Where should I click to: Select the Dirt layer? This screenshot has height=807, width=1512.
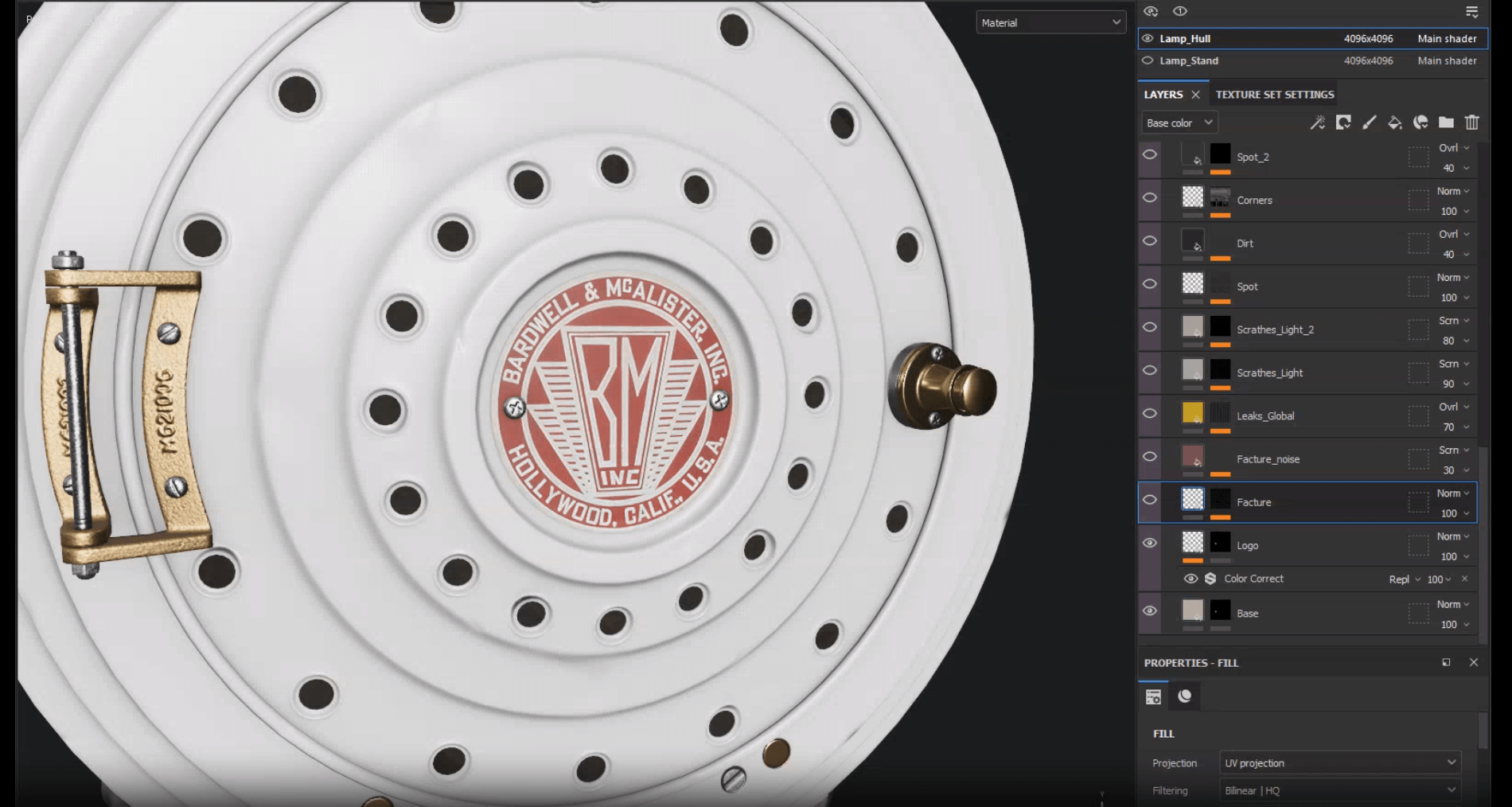click(x=1307, y=244)
